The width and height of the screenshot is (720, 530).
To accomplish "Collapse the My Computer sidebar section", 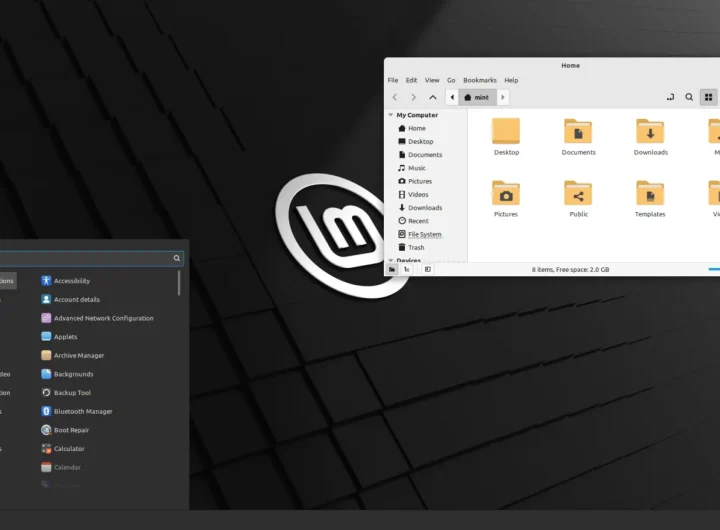I will 391,115.
